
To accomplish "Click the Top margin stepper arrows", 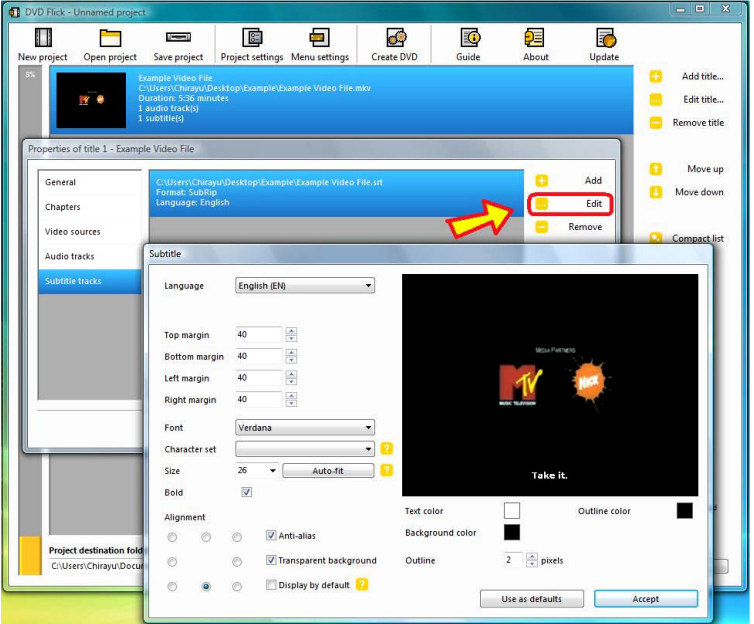I will tap(291, 334).
